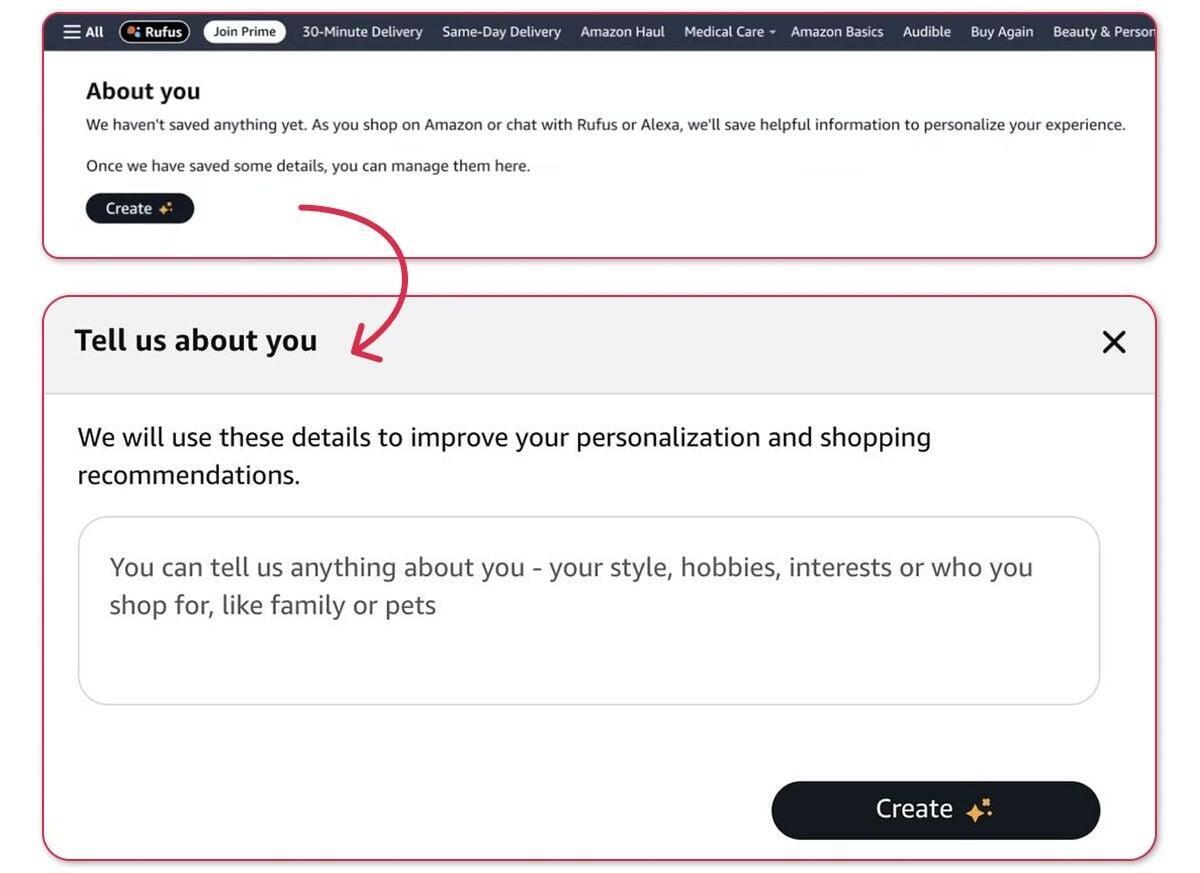Image resolution: width=1200 pixels, height=873 pixels.
Task: Open Same-Day Delivery
Action: (501, 31)
